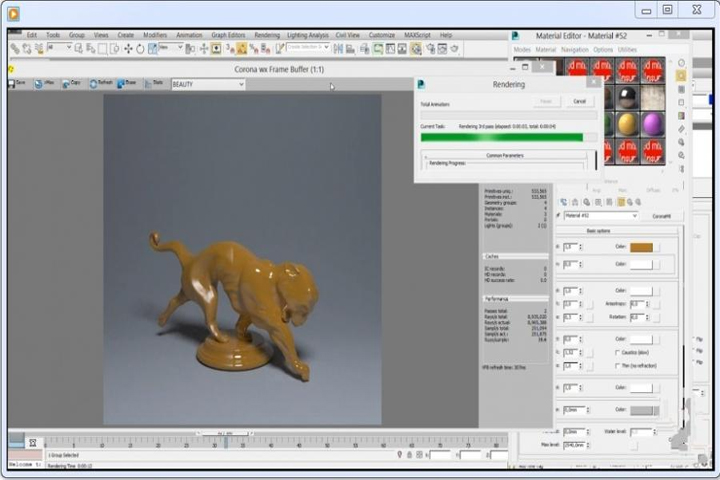Screen dimensions: 720x480
Task: Open Navigation menu in Material Editor
Action: point(574,50)
